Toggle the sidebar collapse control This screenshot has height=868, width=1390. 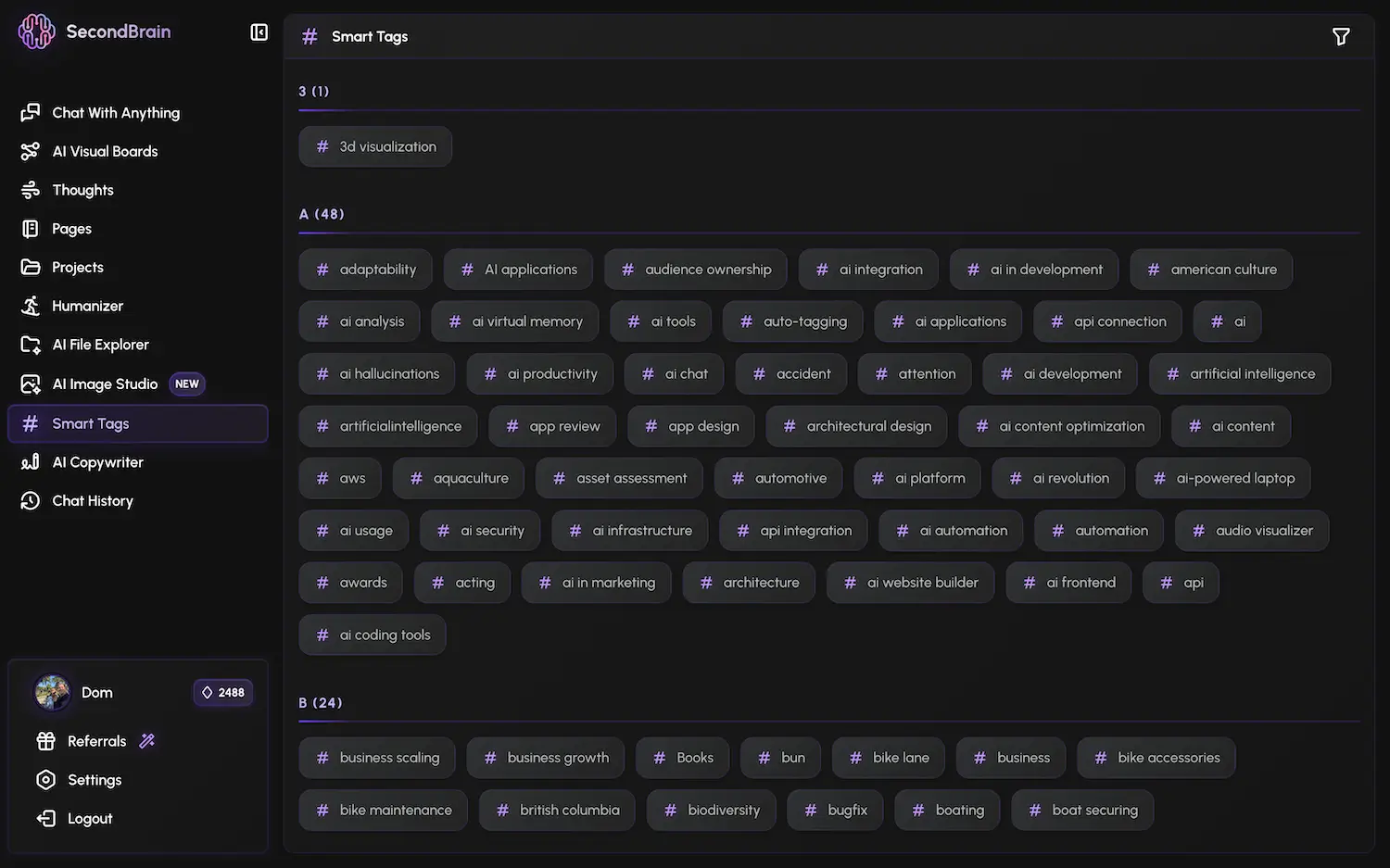tap(259, 31)
